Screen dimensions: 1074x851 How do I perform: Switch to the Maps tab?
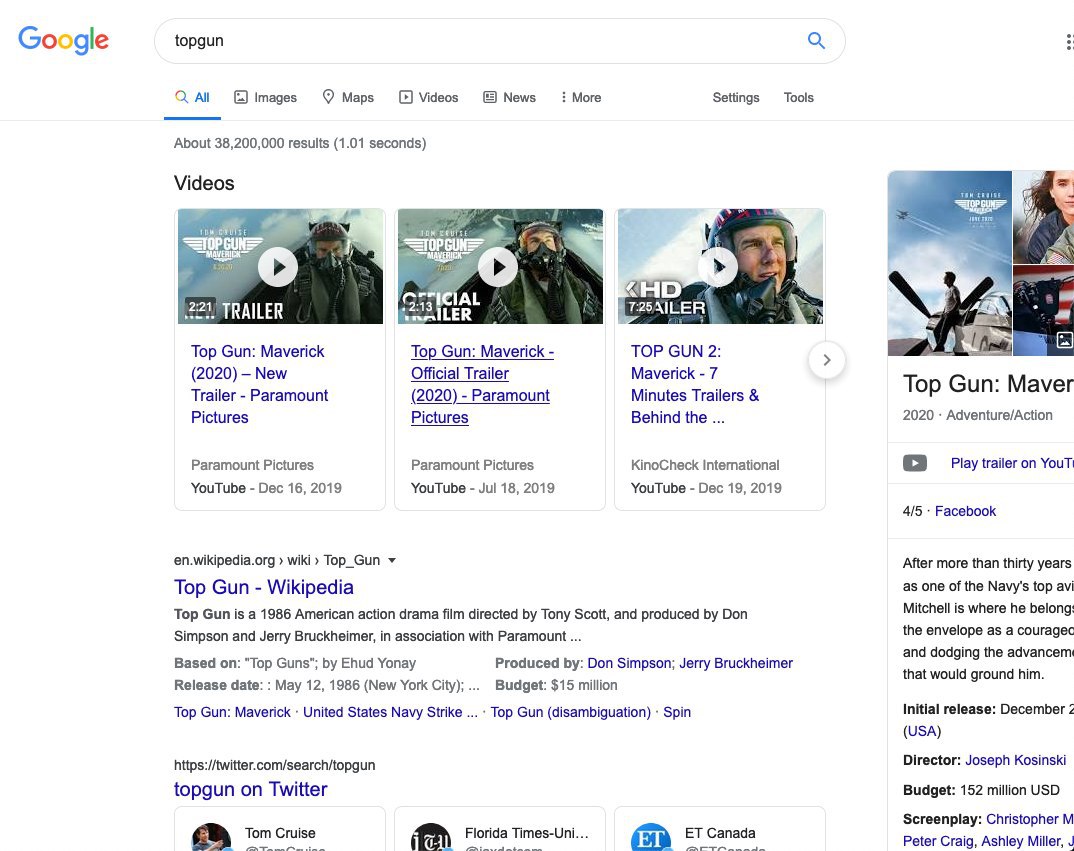click(x=348, y=97)
